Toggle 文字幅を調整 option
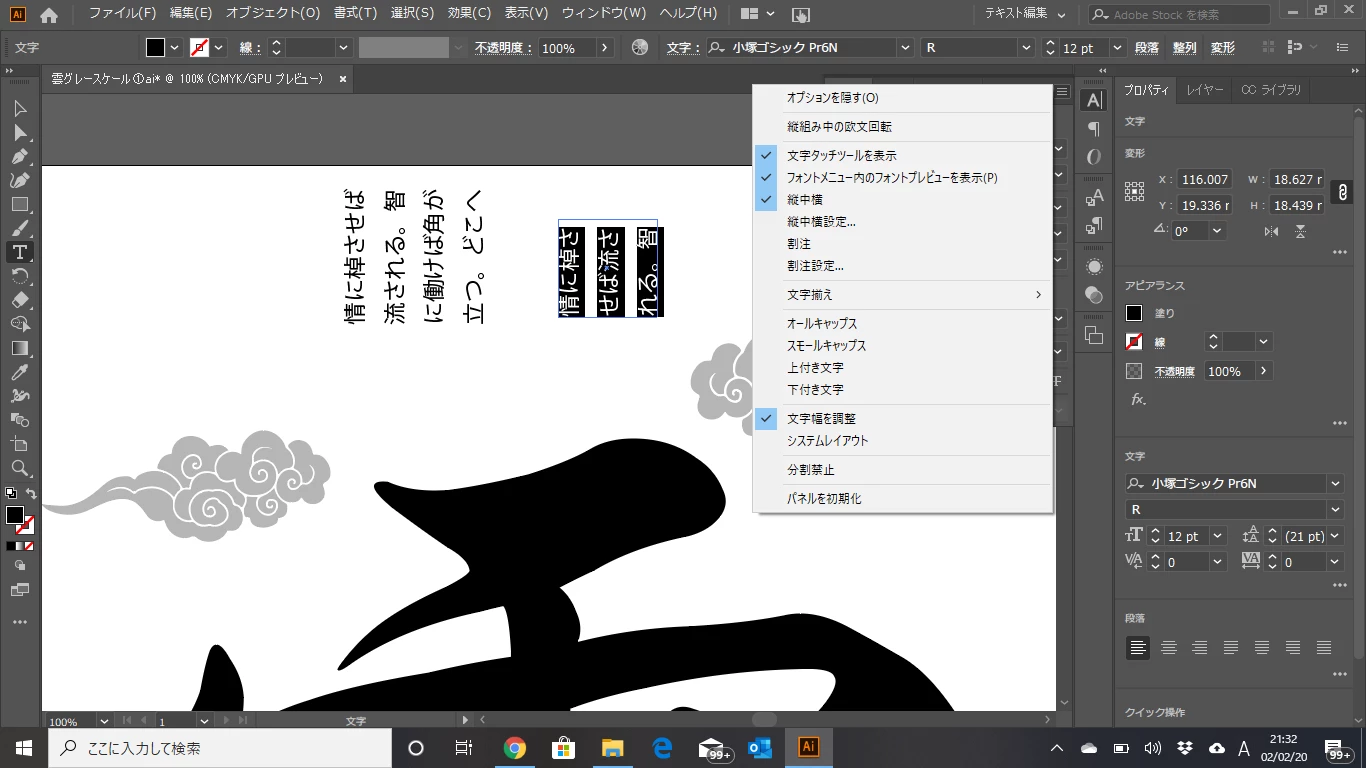The image size is (1366, 768). pyautogui.click(x=821, y=419)
